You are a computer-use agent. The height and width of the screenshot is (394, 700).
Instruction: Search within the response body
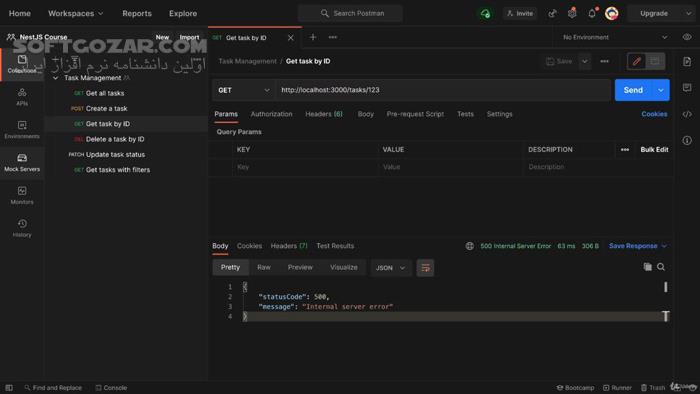point(661,267)
